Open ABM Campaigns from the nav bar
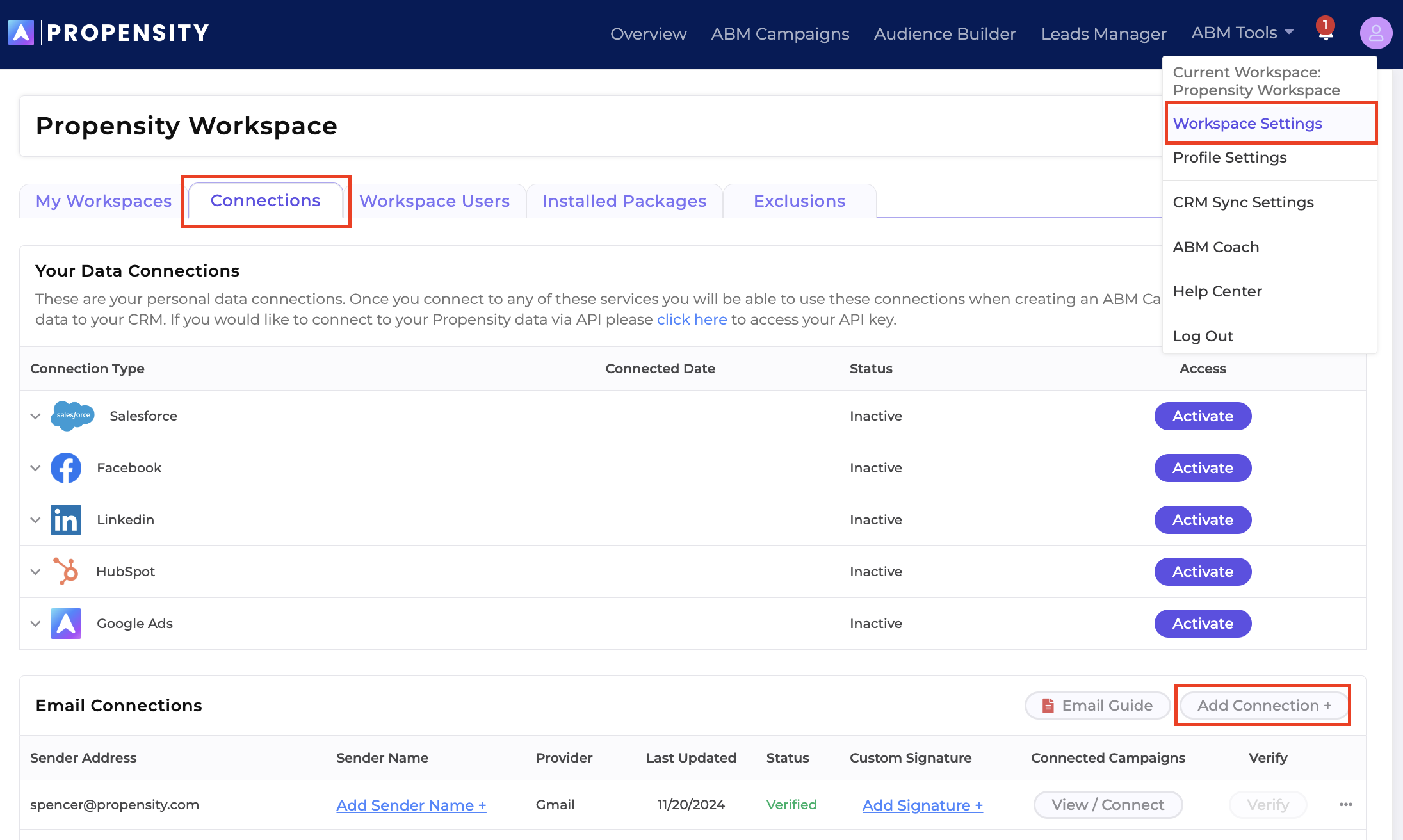The image size is (1403, 840). click(780, 33)
